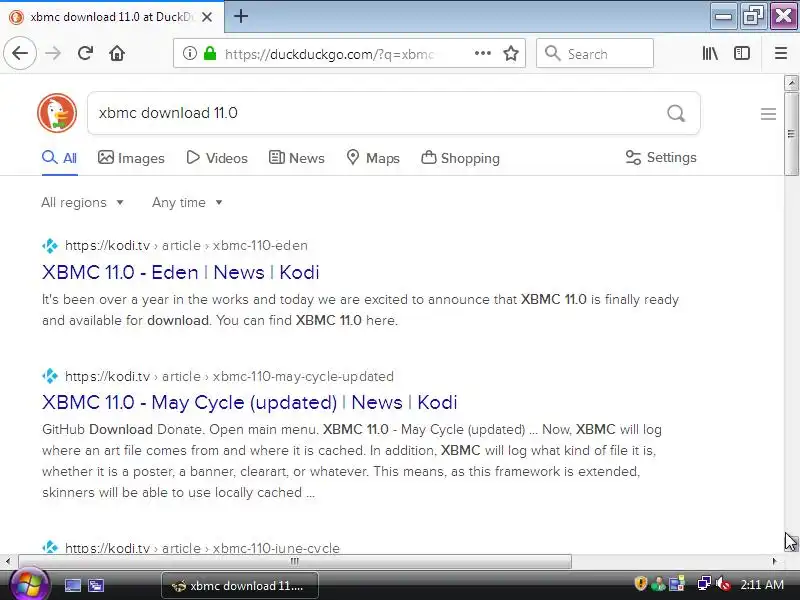Switch to the Images tab
Viewport: 800px width, 600px height.
pyautogui.click(x=131, y=158)
